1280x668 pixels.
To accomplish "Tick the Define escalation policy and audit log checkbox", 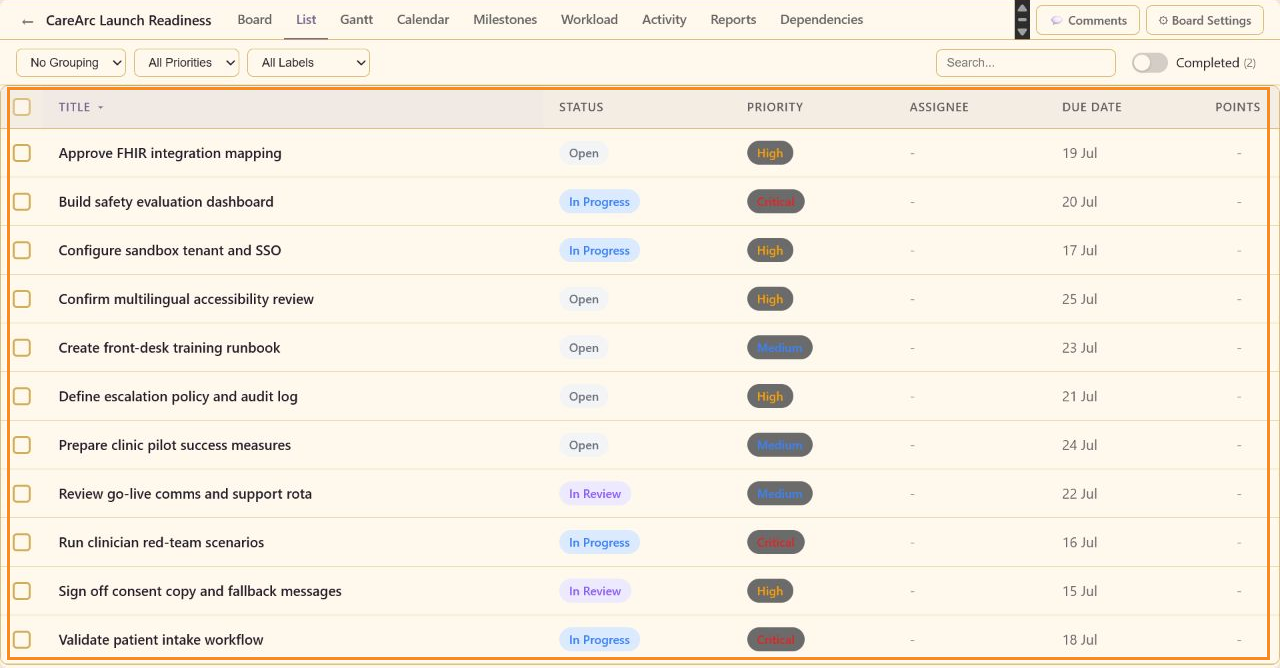I will 22,396.
